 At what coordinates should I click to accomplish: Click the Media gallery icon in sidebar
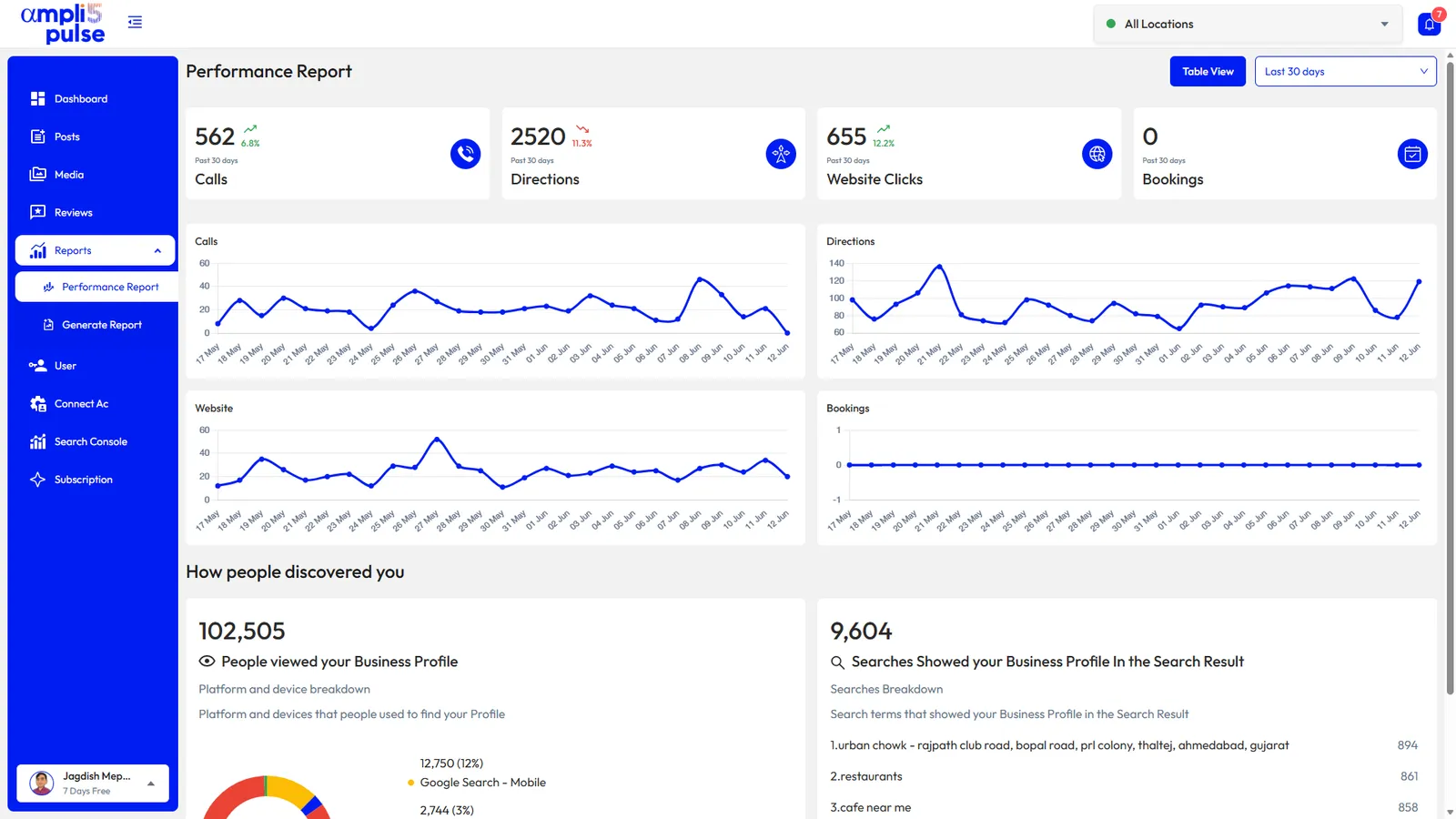pos(37,175)
